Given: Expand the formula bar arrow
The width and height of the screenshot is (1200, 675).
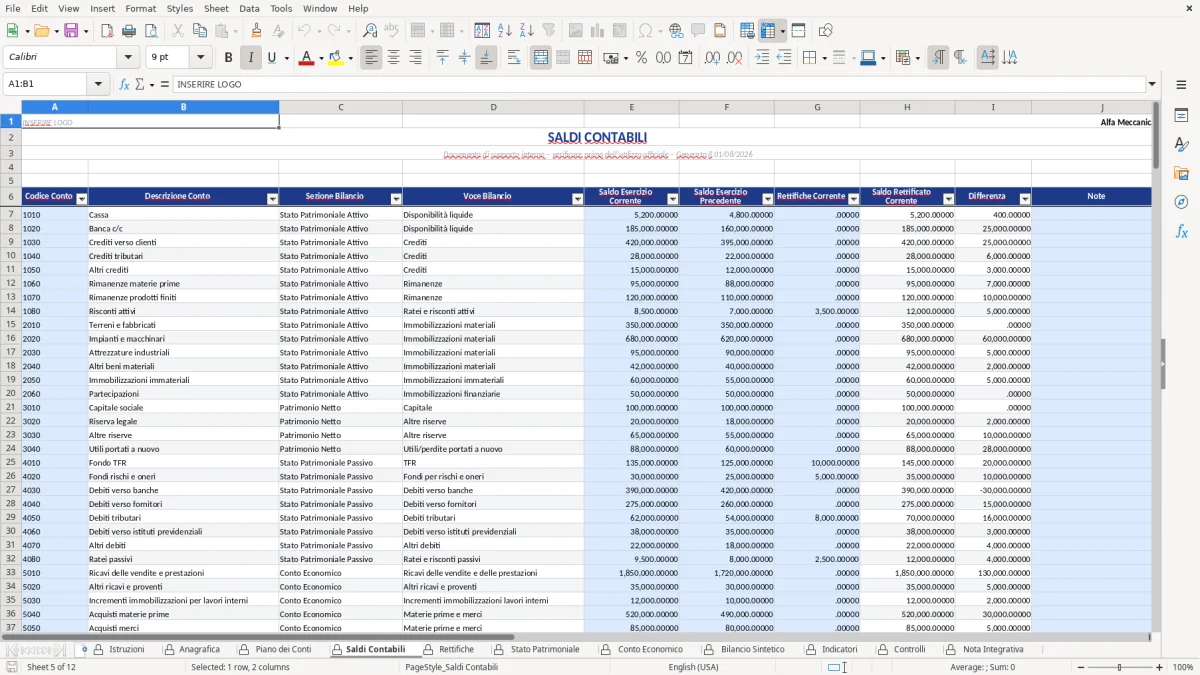Looking at the screenshot, I should point(1152,84).
